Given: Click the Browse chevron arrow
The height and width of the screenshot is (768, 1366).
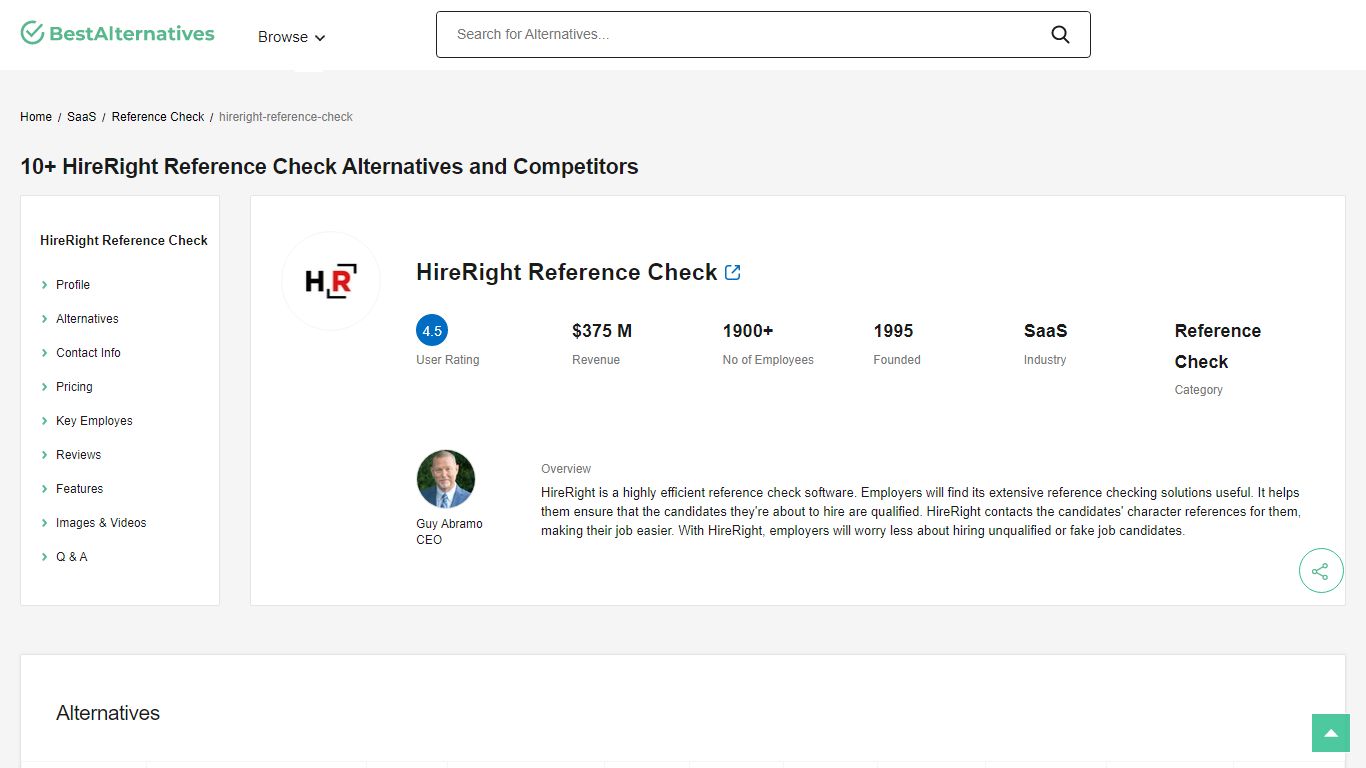Looking at the screenshot, I should click(320, 38).
